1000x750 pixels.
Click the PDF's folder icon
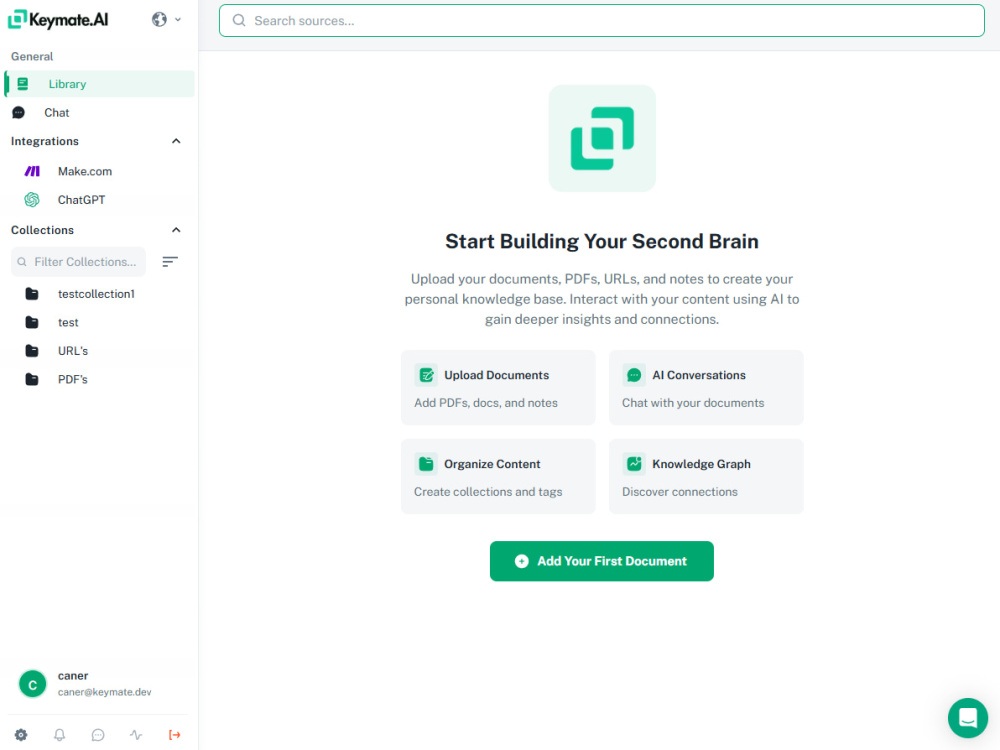tap(32, 379)
